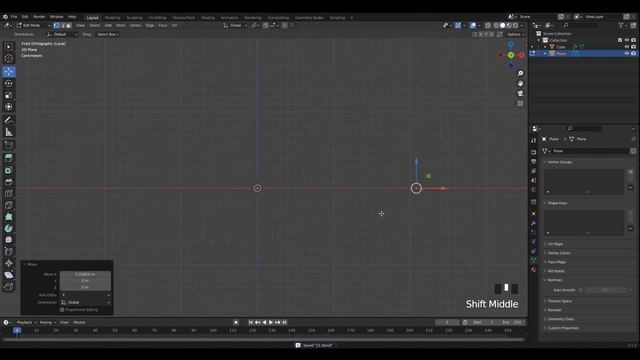Open the Material properties tab icon
This screenshot has width=640, height=360.
pyautogui.click(x=533, y=270)
